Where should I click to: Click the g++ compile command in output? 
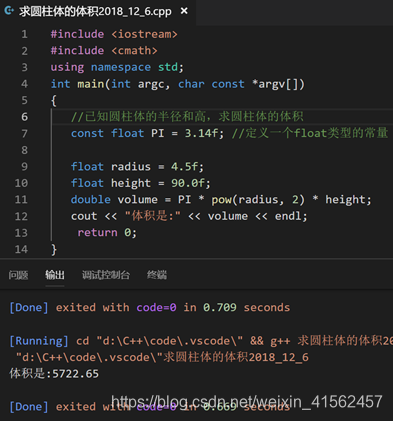coord(332,341)
